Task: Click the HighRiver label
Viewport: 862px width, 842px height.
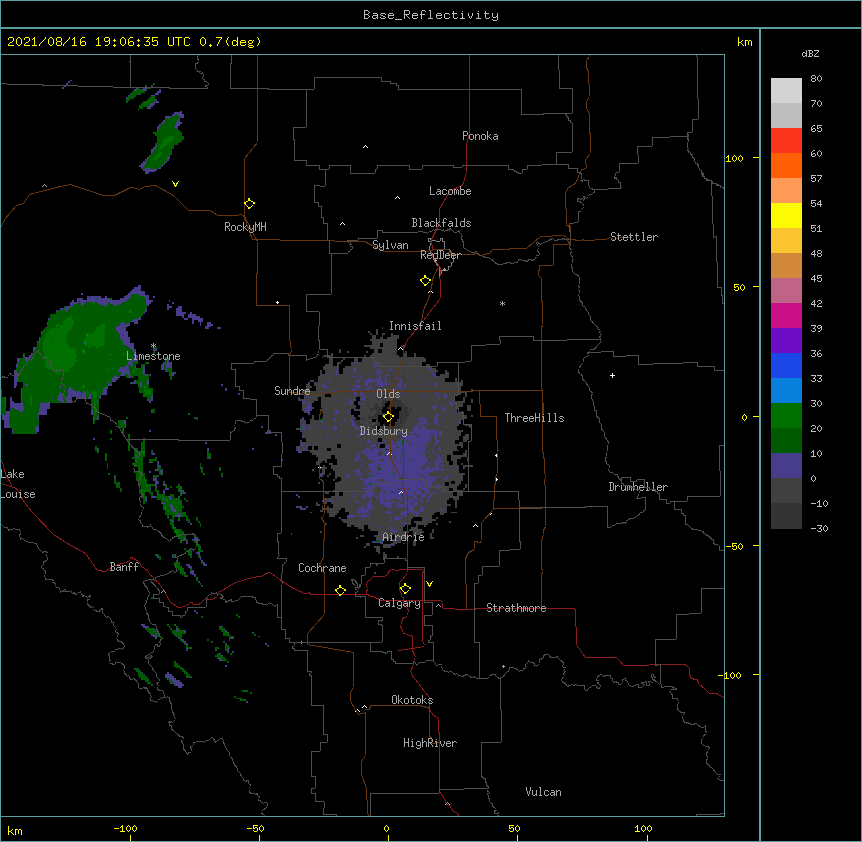Action: [430, 743]
